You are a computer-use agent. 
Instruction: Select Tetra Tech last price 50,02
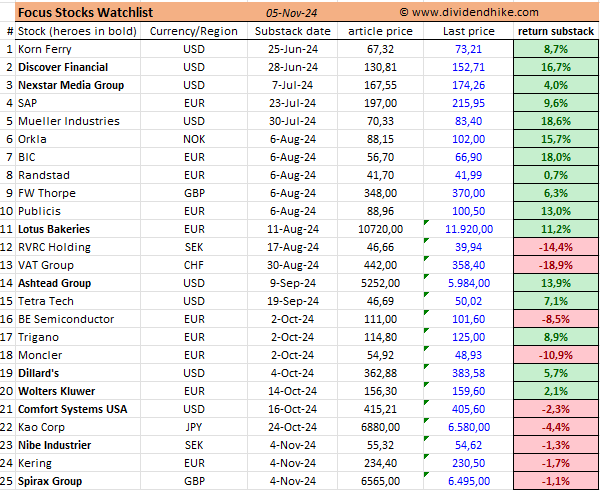click(469, 301)
